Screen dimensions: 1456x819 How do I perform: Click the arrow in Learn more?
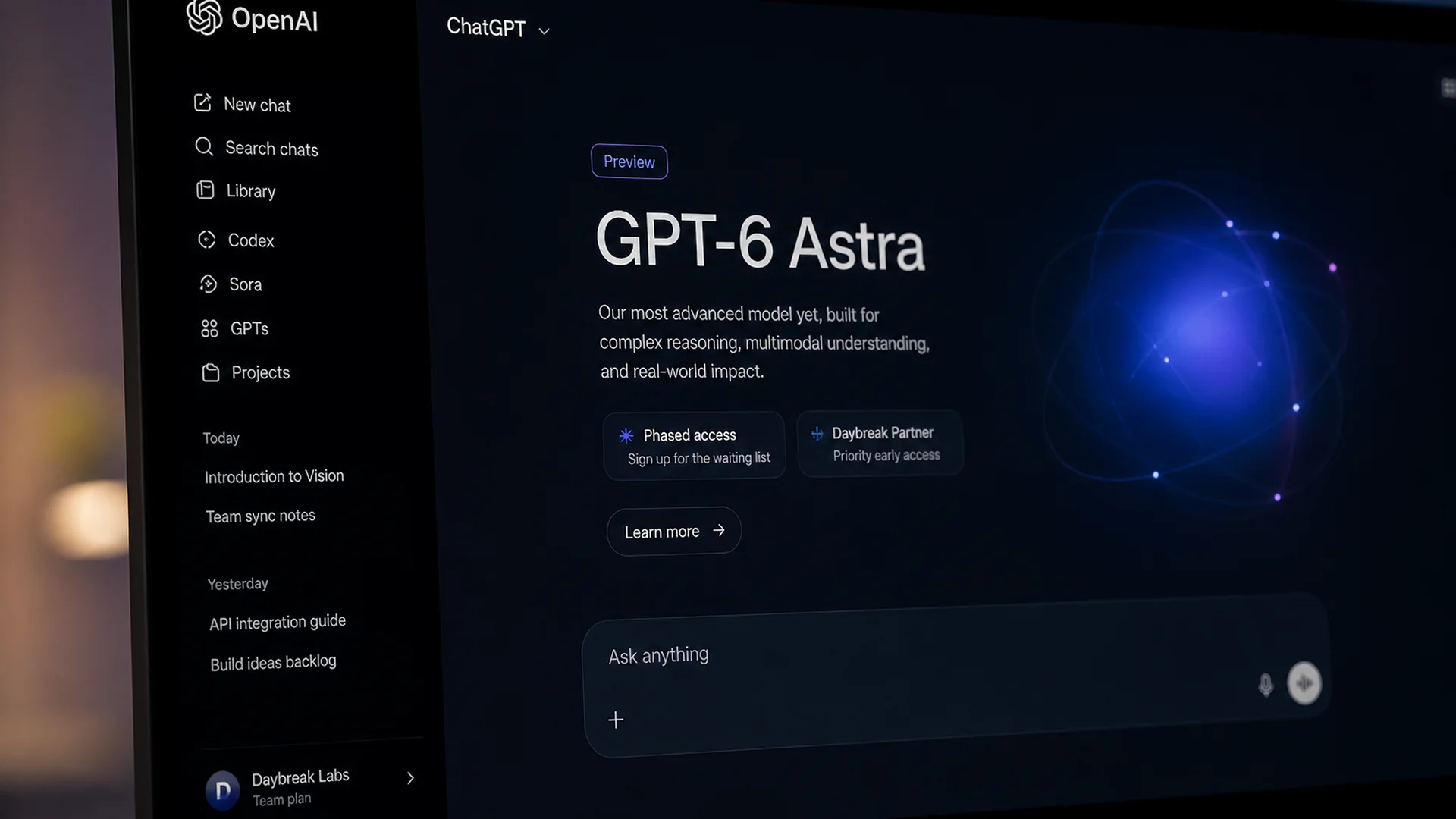point(719,530)
